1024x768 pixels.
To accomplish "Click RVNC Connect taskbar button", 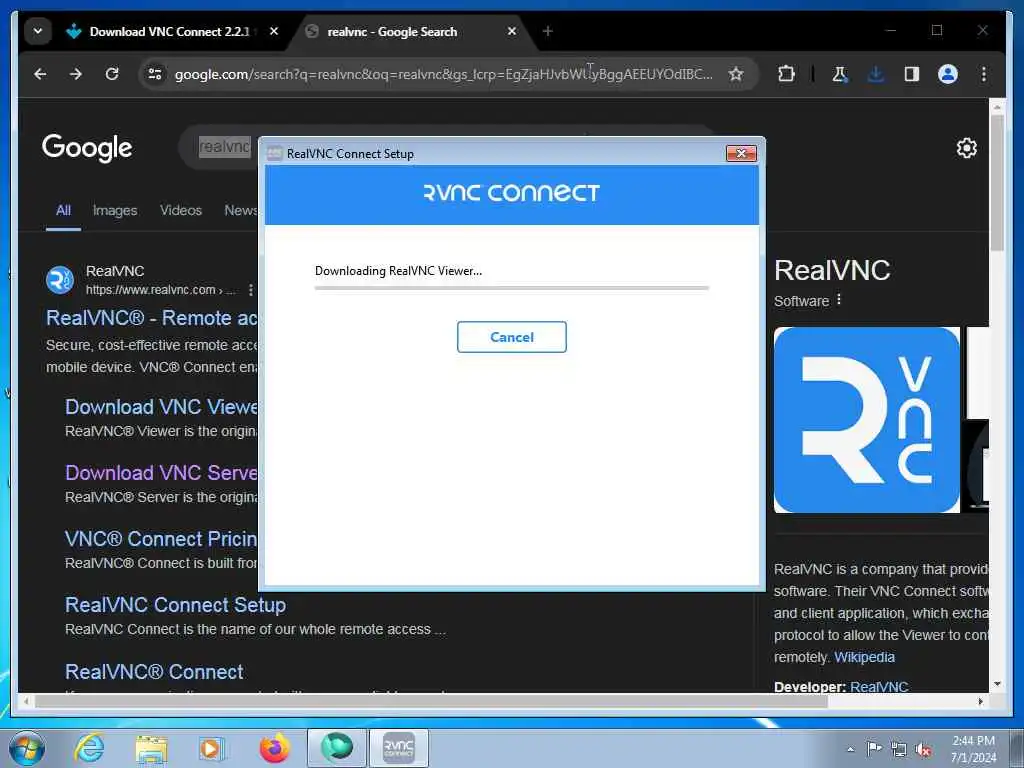I will pos(399,748).
